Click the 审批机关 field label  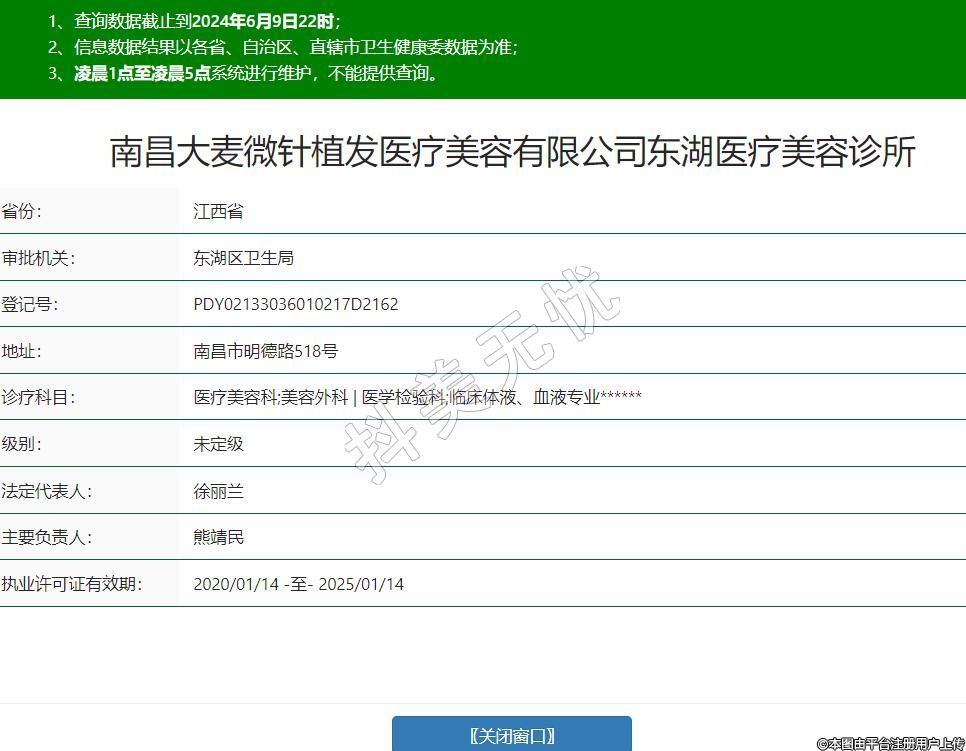coord(38,258)
